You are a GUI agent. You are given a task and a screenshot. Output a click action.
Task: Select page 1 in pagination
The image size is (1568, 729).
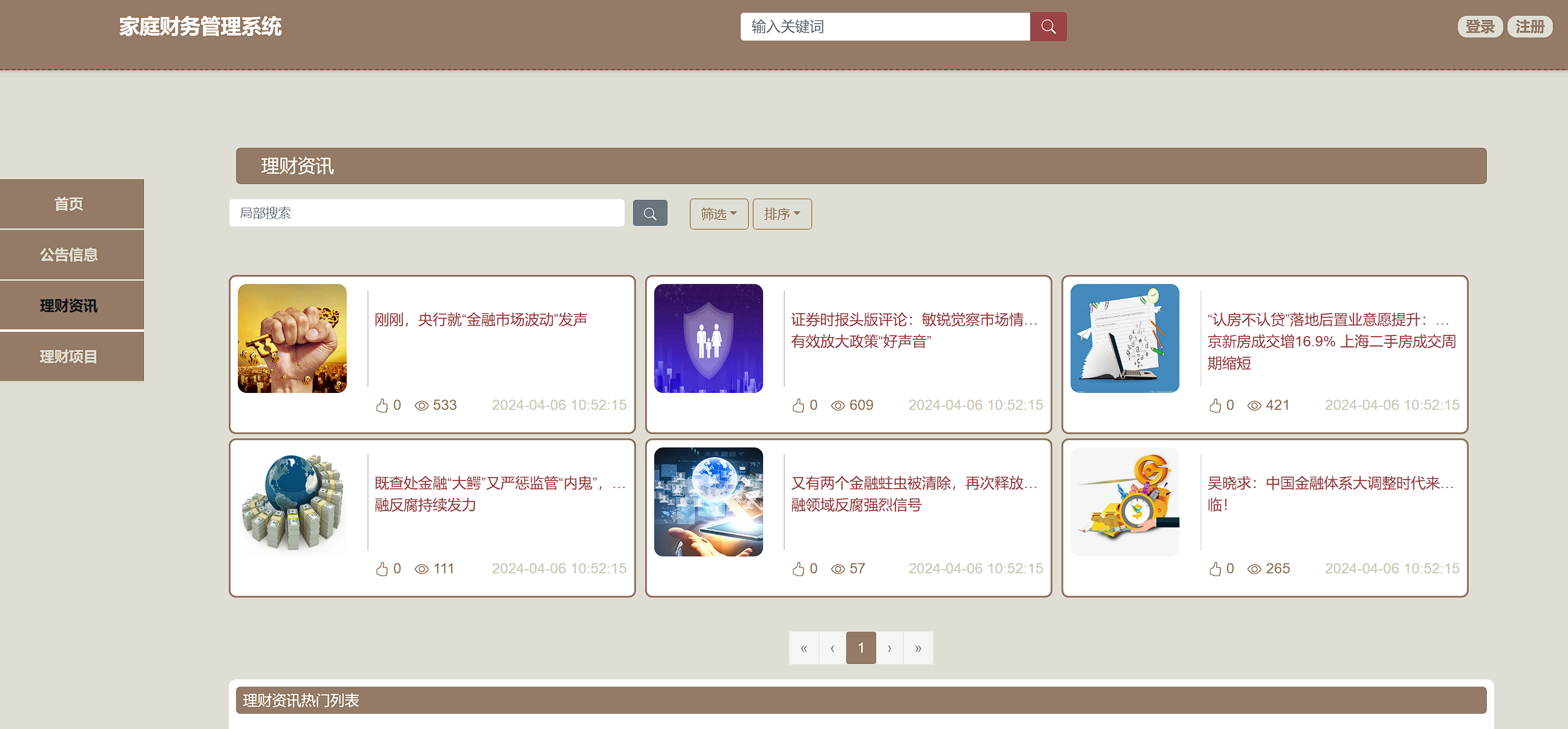861,648
